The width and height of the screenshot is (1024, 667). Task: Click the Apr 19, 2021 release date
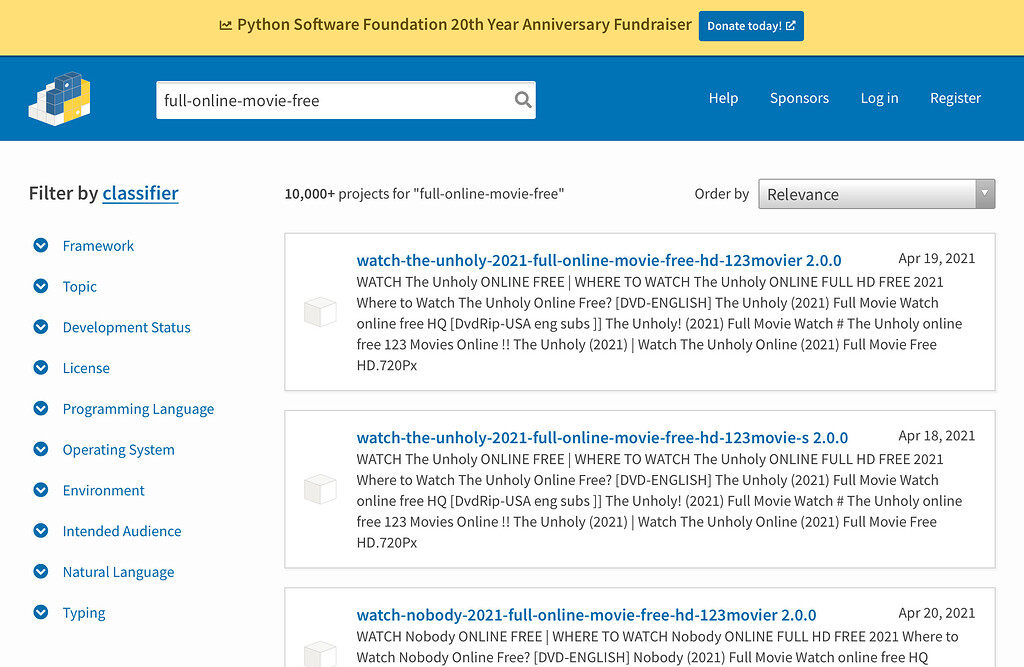tap(936, 258)
